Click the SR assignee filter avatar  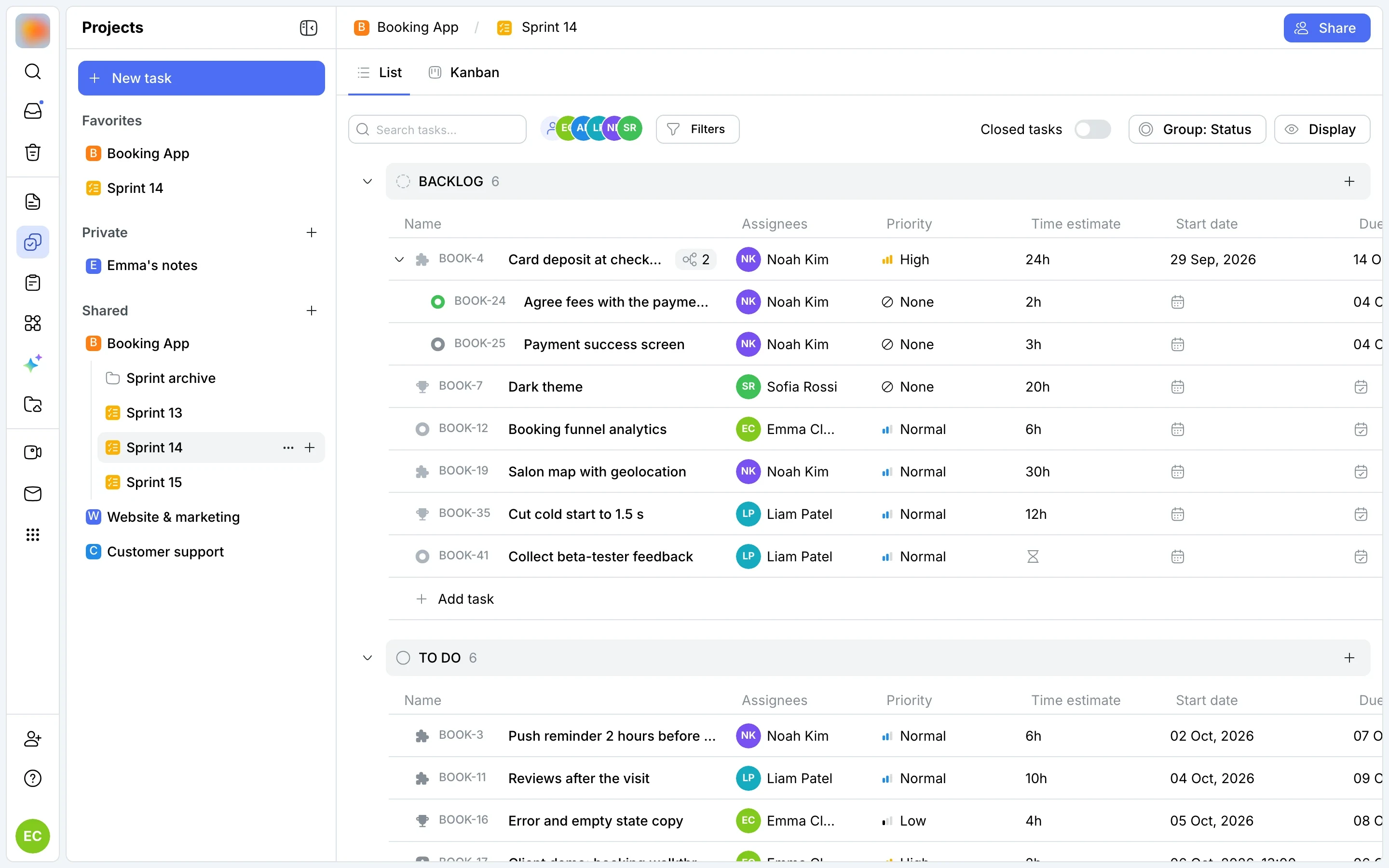[x=630, y=128]
